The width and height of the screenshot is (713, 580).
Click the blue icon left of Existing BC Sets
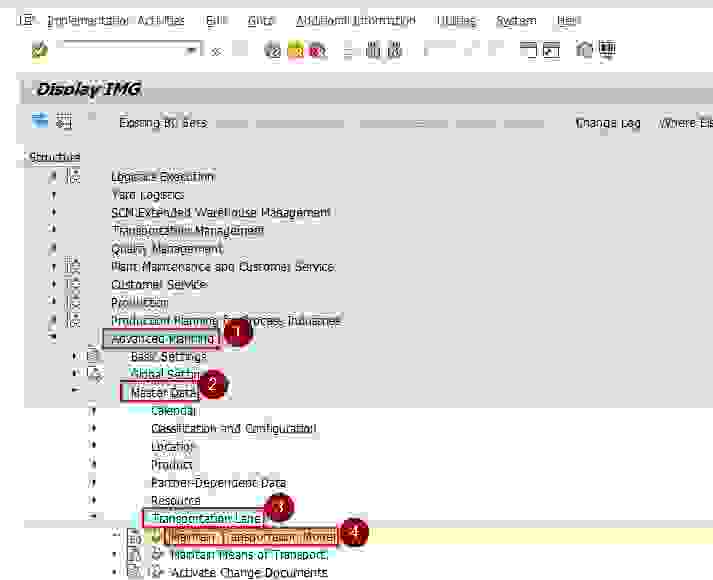tap(40, 121)
